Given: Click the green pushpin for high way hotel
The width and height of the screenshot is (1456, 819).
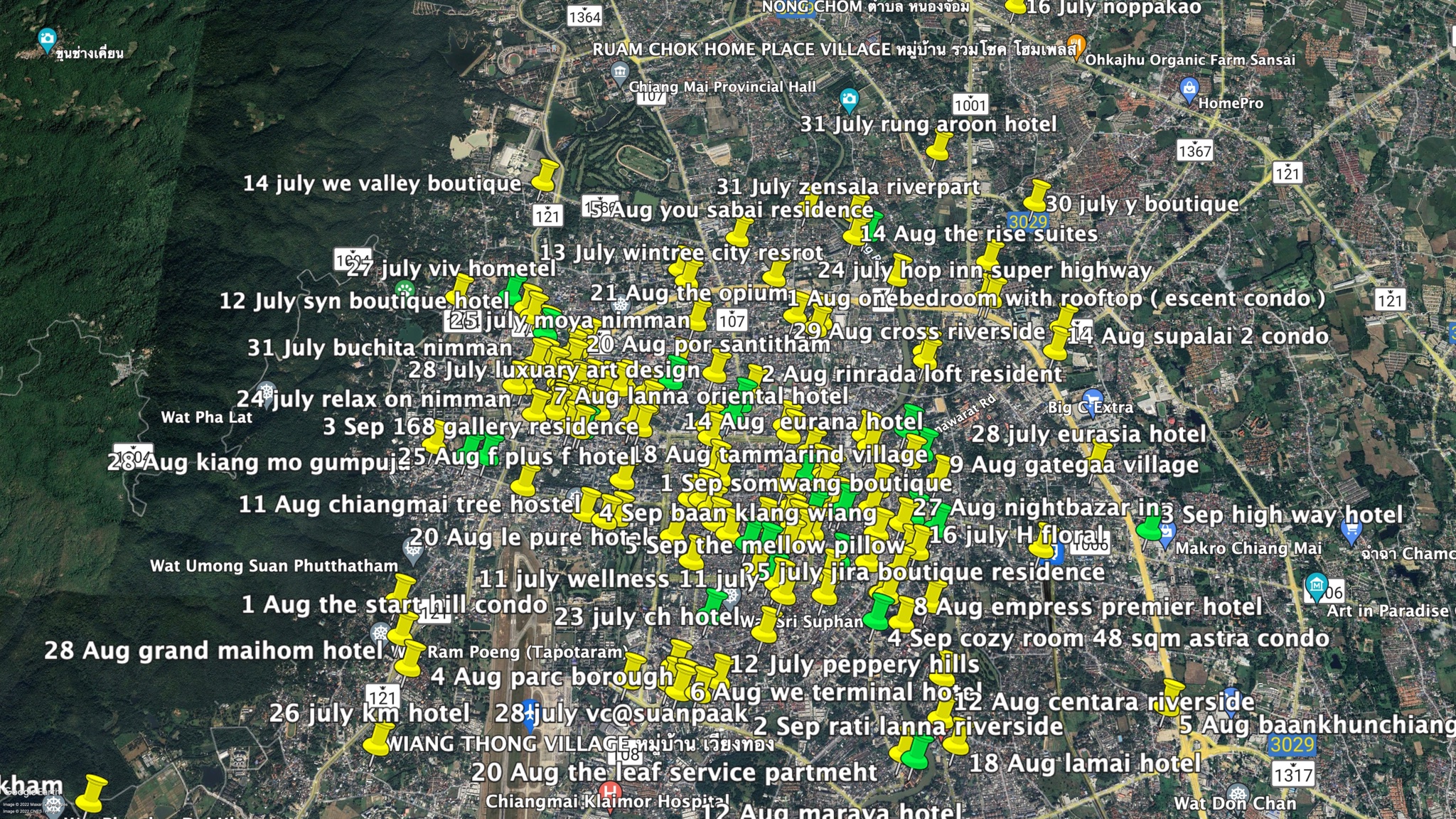Looking at the screenshot, I should tap(1150, 528).
